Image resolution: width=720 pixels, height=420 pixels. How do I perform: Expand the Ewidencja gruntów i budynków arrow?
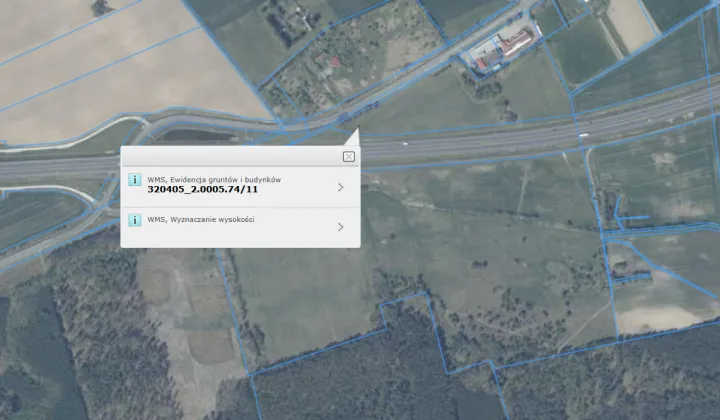341,187
